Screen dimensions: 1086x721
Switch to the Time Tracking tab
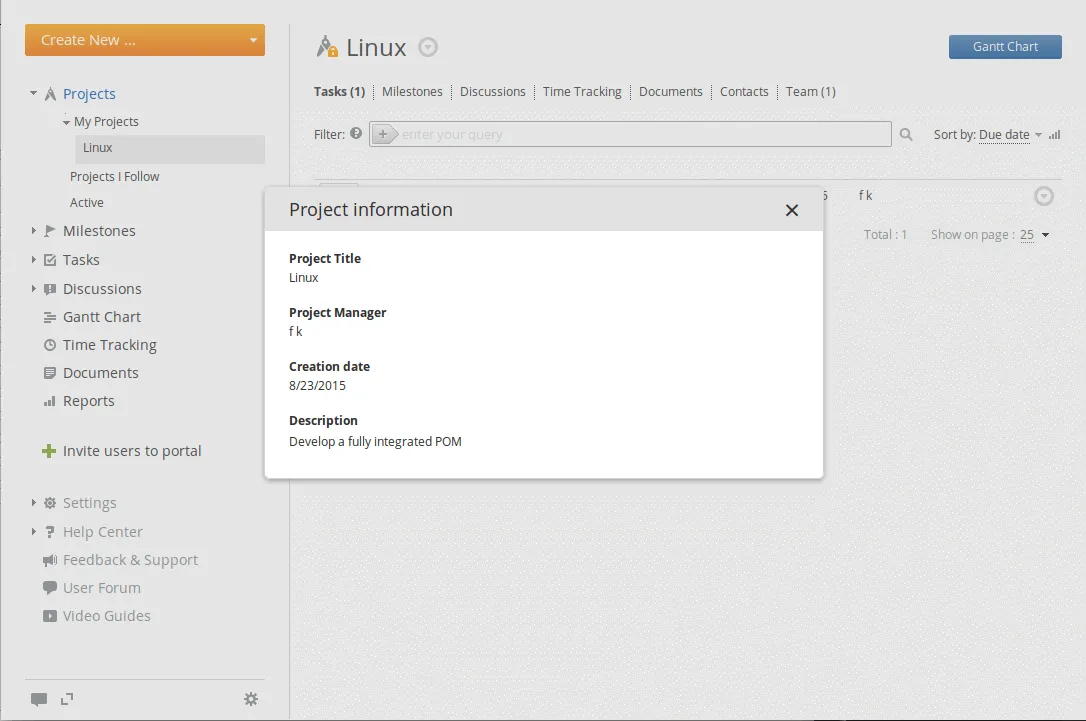[x=582, y=92]
